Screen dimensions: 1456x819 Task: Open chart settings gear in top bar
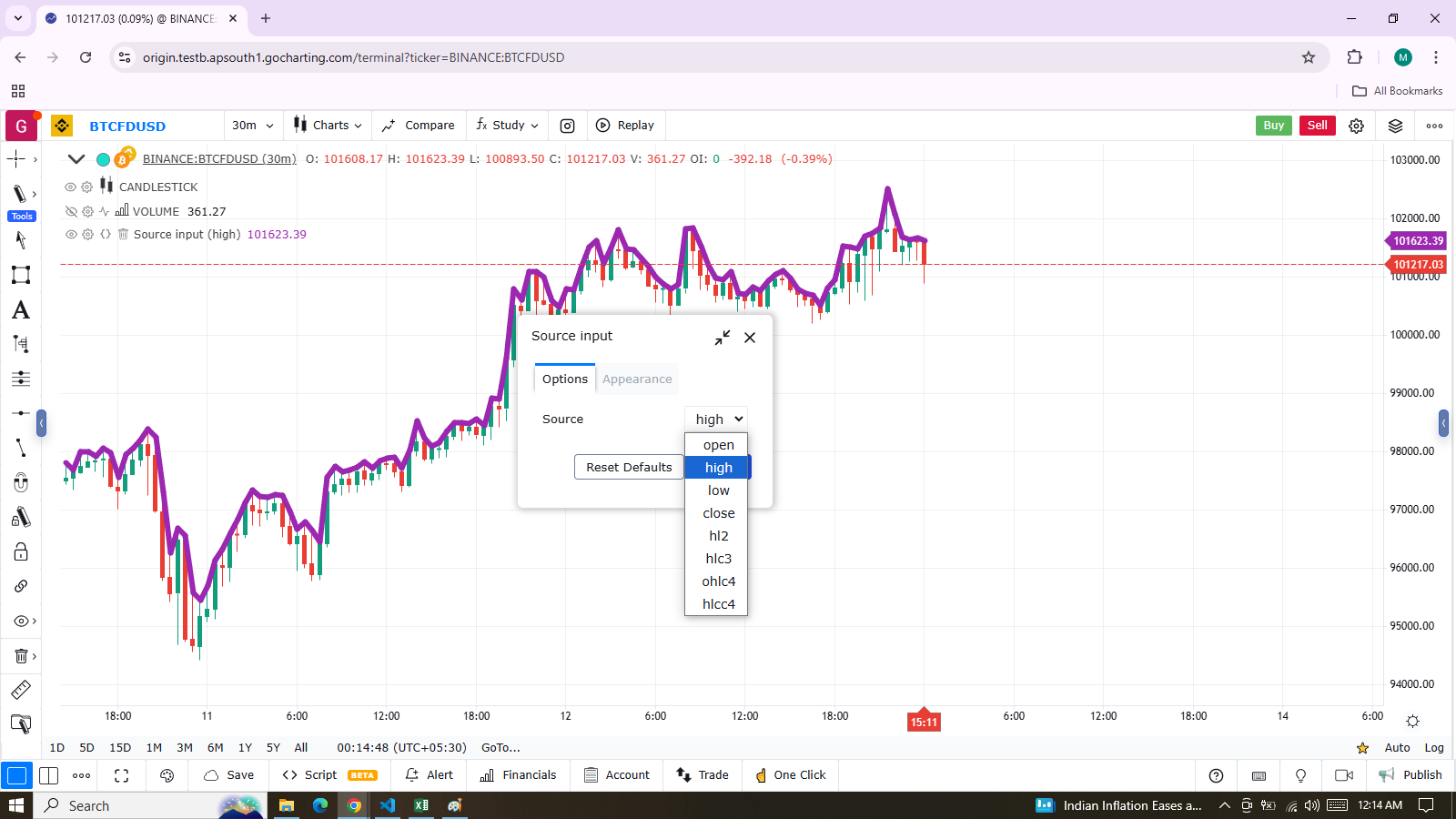coord(1356,126)
